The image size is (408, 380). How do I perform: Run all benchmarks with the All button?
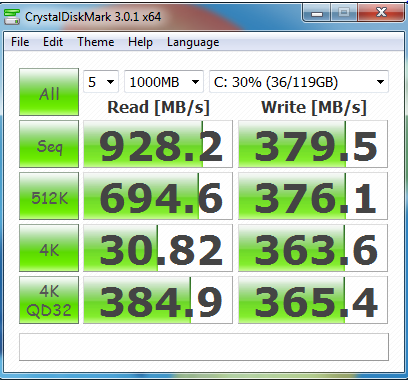[x=49, y=92]
